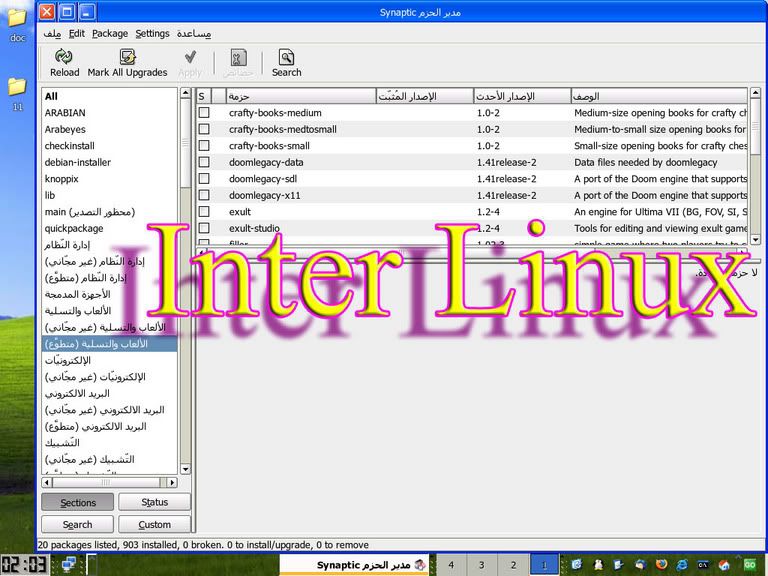Click the Synaptic icon in taskbar entry

[420, 565]
